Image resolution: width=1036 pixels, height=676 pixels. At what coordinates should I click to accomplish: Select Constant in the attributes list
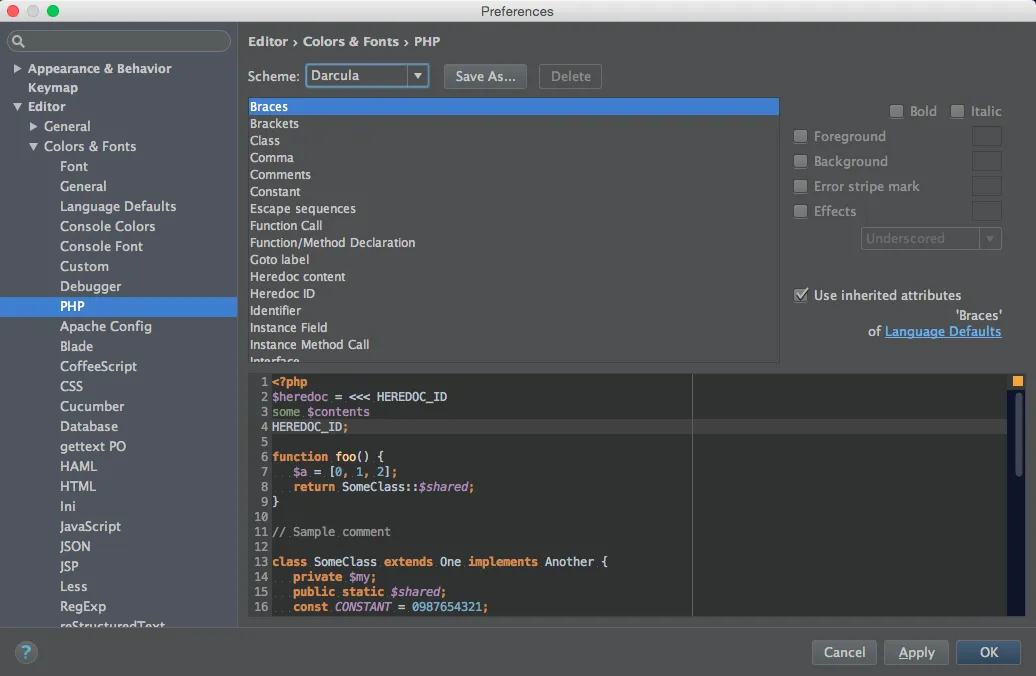coord(513,192)
